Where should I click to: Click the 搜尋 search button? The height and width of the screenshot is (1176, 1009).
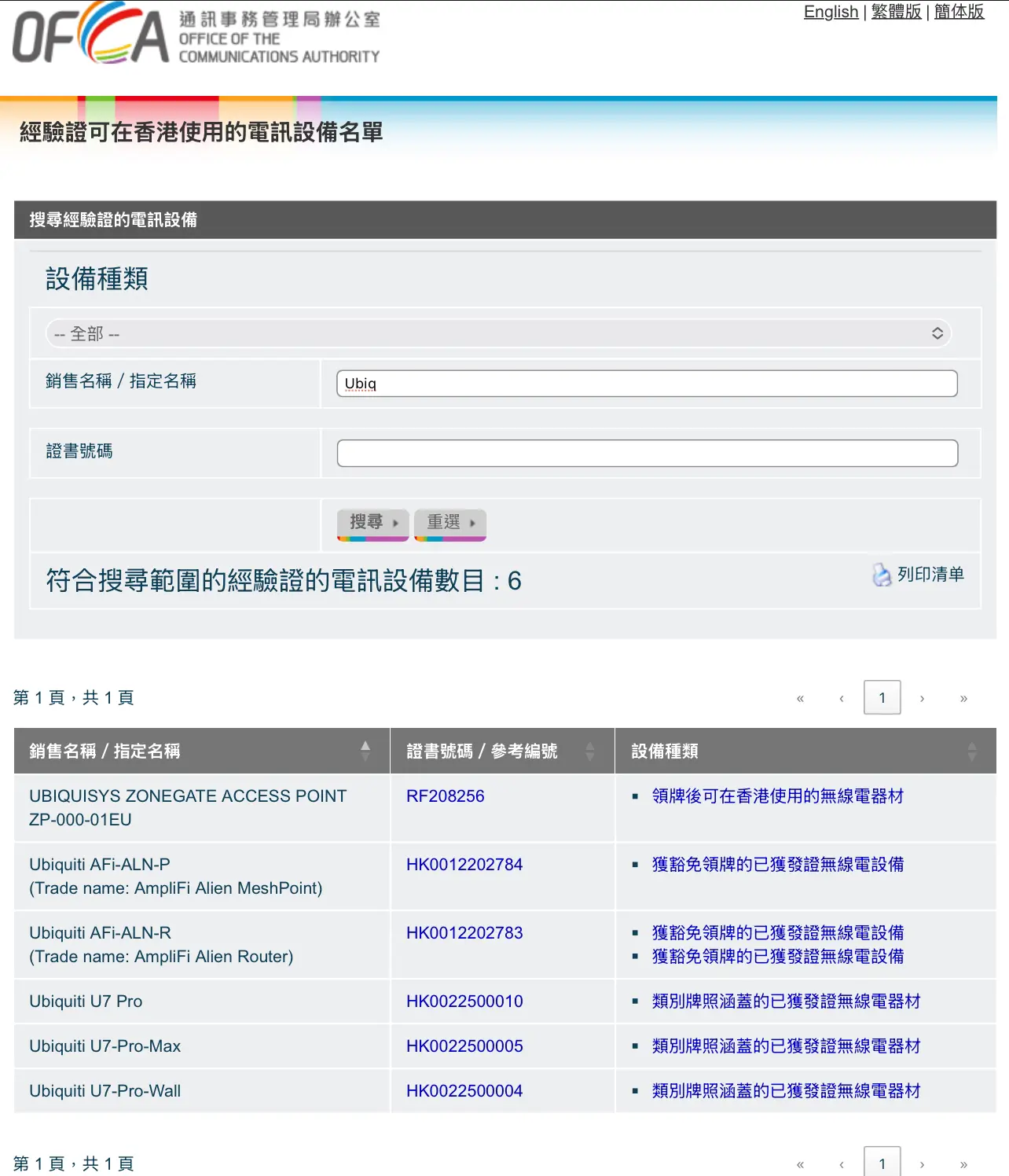coord(373,524)
